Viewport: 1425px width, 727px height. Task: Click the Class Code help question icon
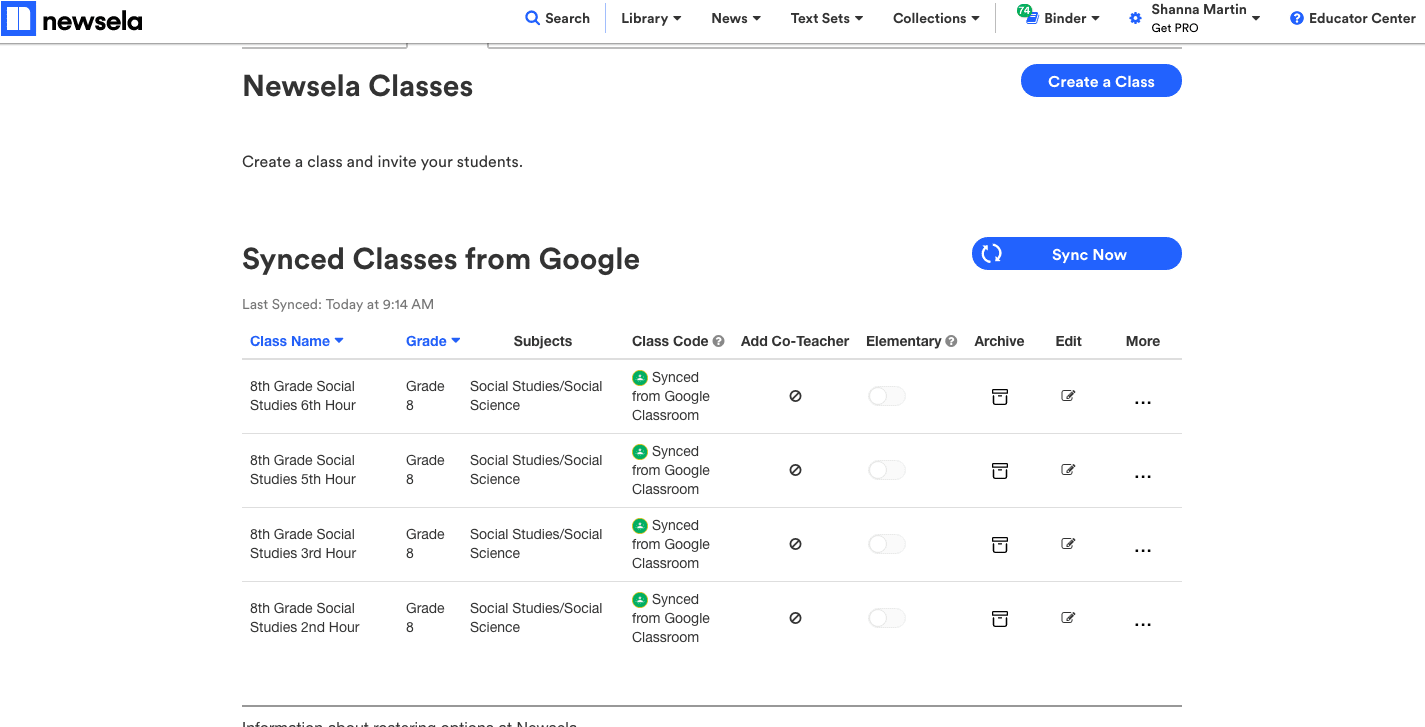point(718,341)
